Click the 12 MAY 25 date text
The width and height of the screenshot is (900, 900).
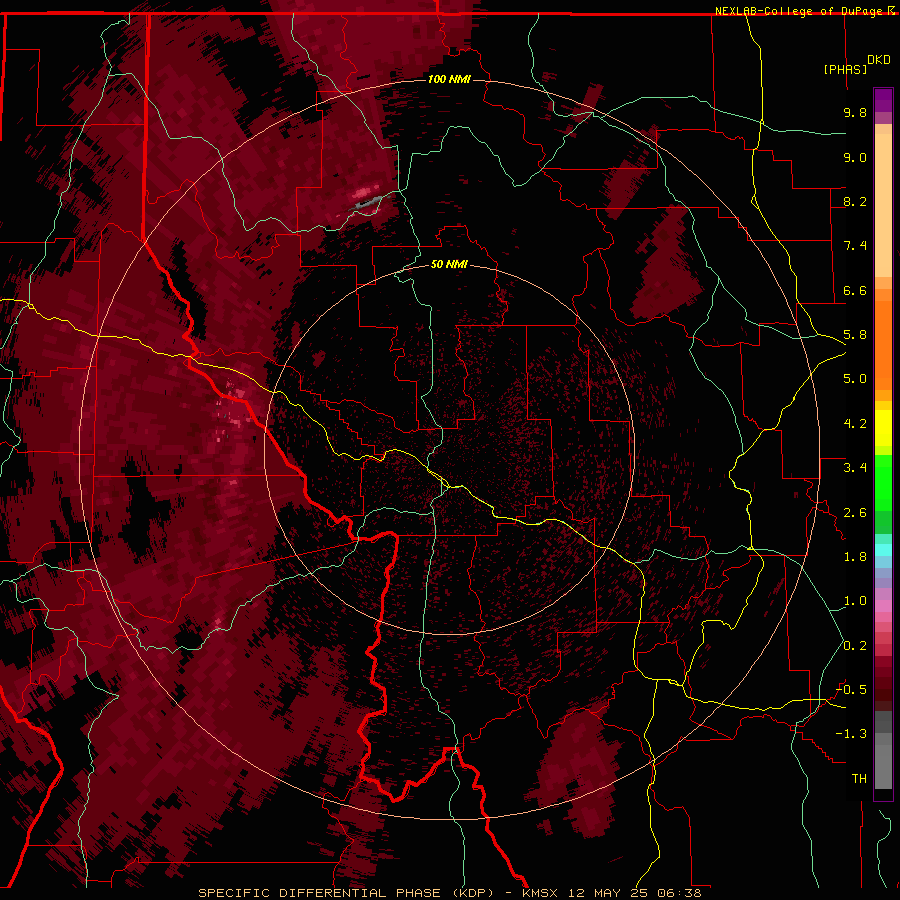(608, 893)
